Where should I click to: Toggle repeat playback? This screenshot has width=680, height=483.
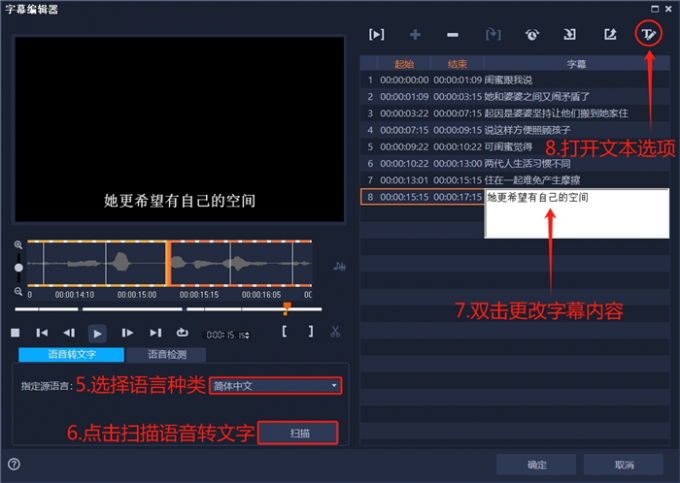(x=182, y=332)
